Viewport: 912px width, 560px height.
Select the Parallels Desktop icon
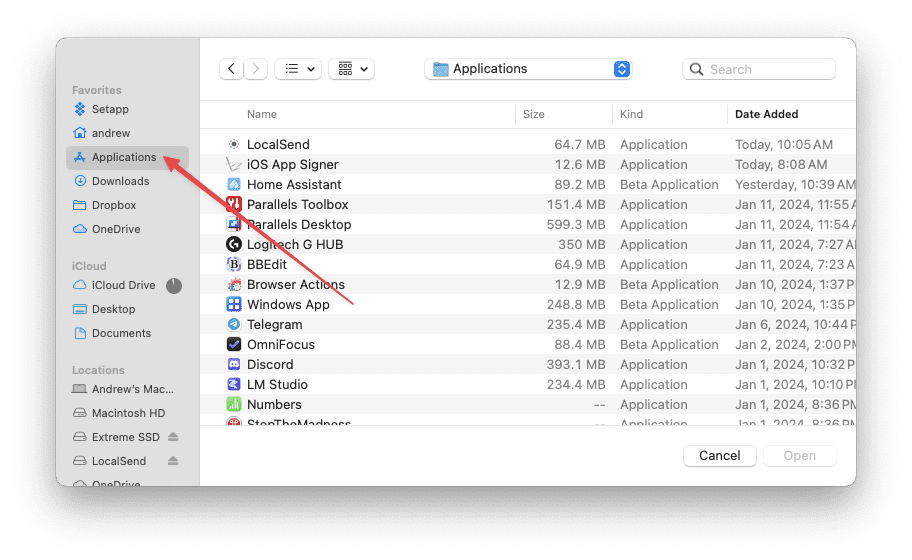click(234, 224)
